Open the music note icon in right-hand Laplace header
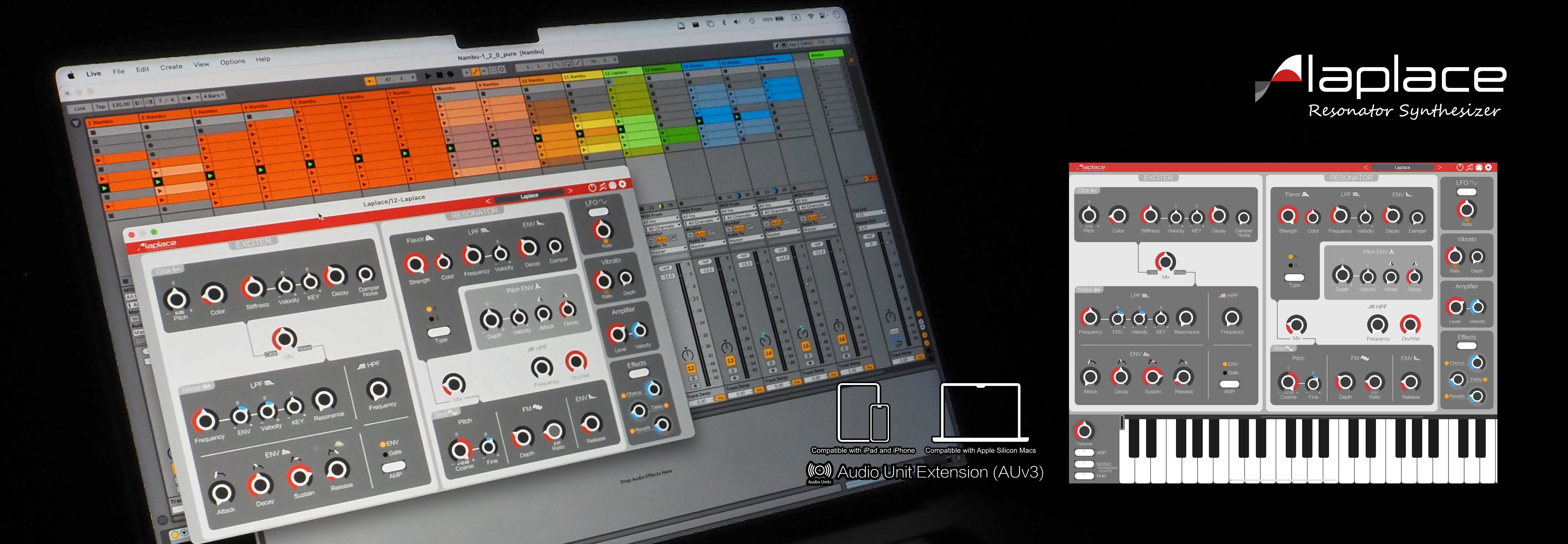The image size is (1568, 544). point(1469,167)
